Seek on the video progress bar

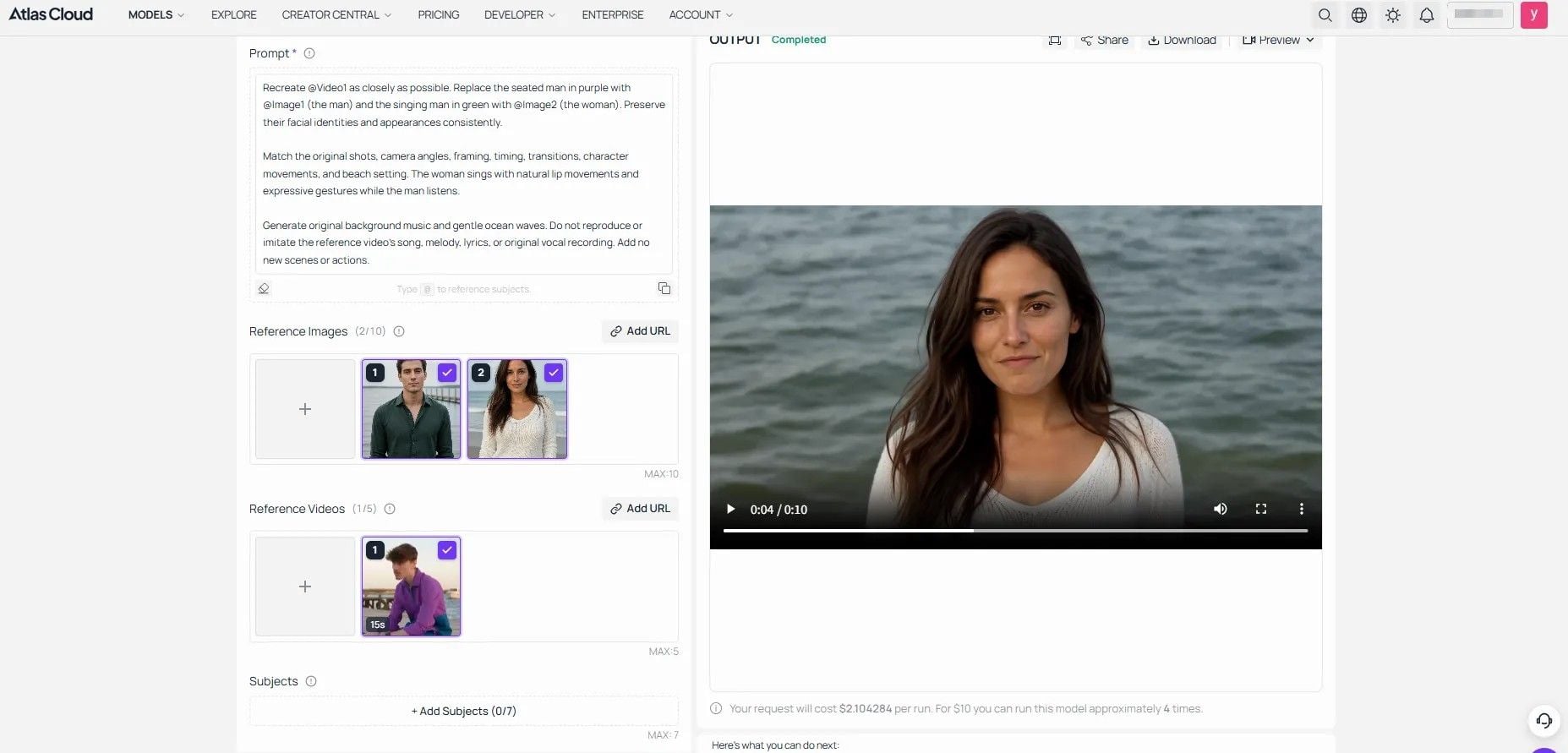pos(1015,531)
